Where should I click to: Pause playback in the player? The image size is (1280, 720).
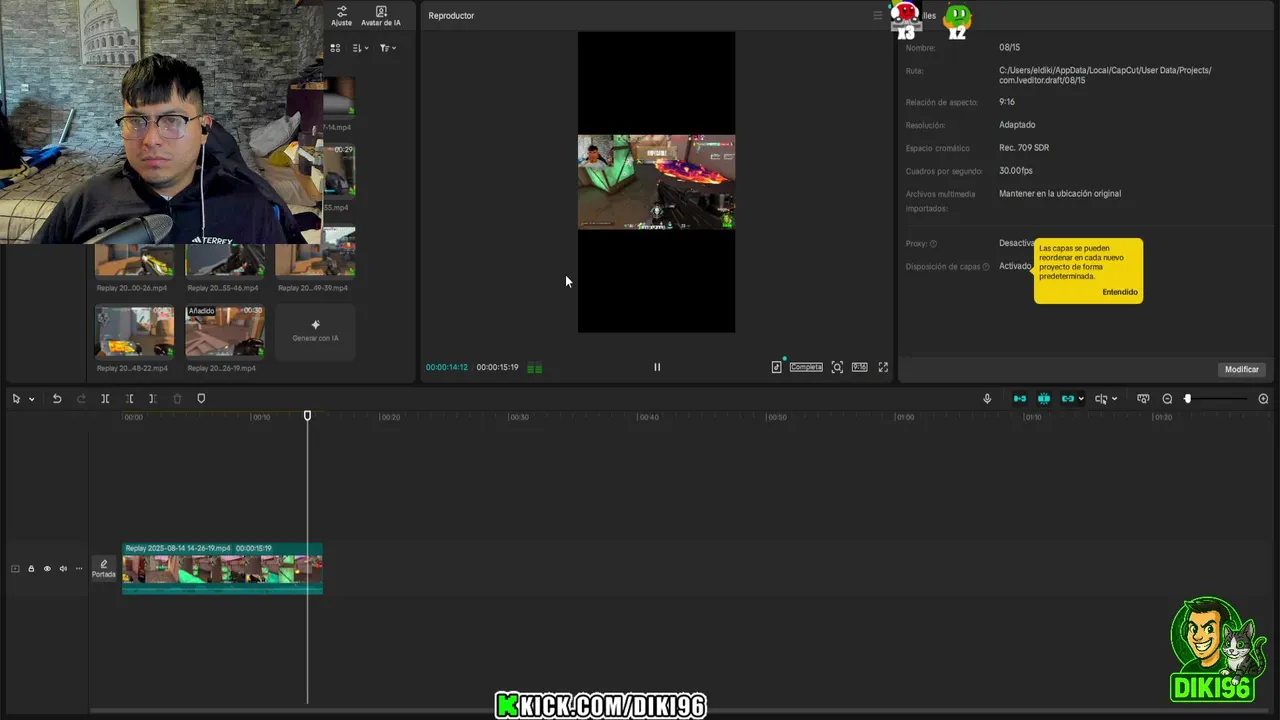(x=657, y=367)
